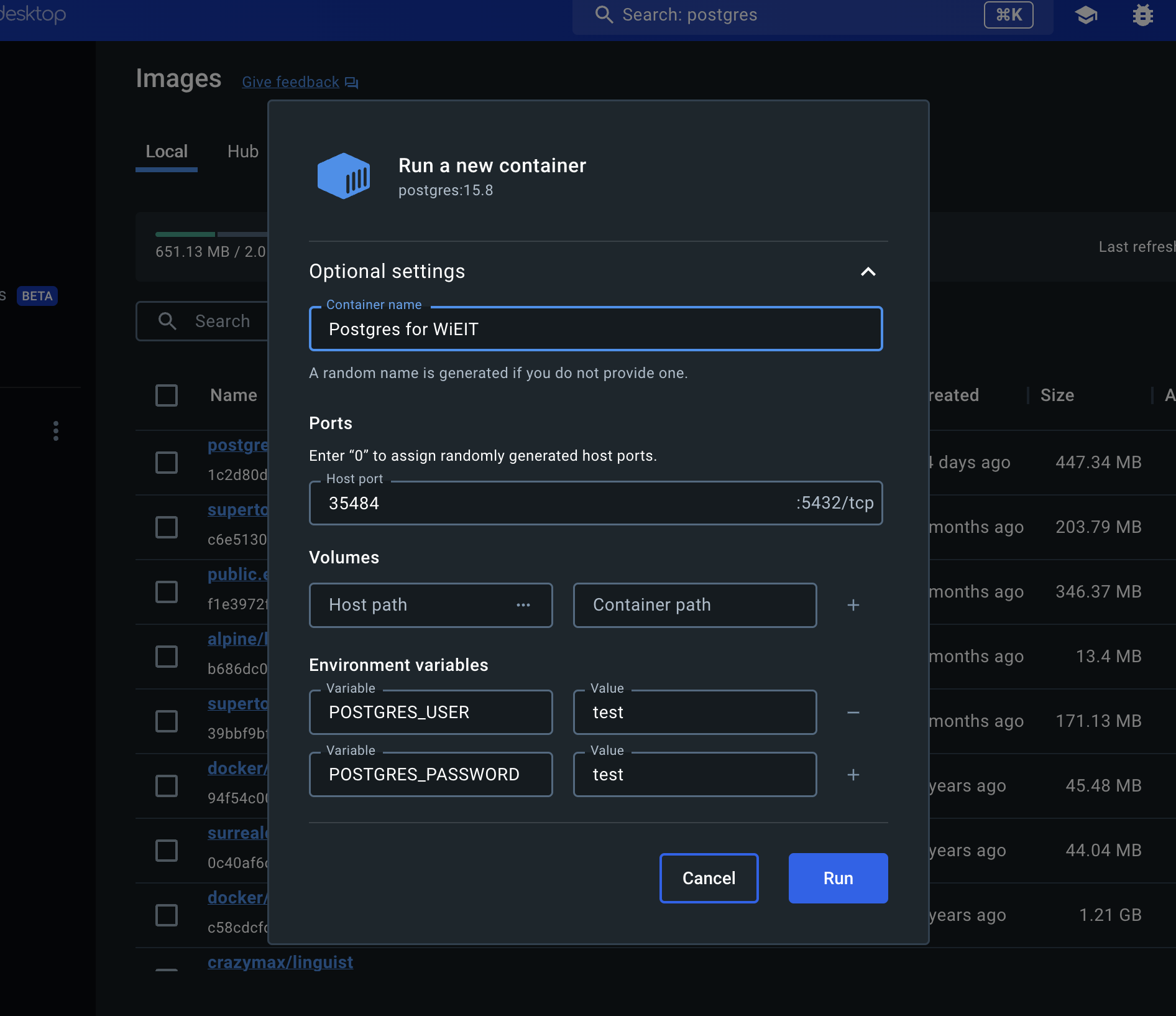1176x1016 pixels.
Task: Edit the POSTGRES_USER value field
Action: point(695,713)
